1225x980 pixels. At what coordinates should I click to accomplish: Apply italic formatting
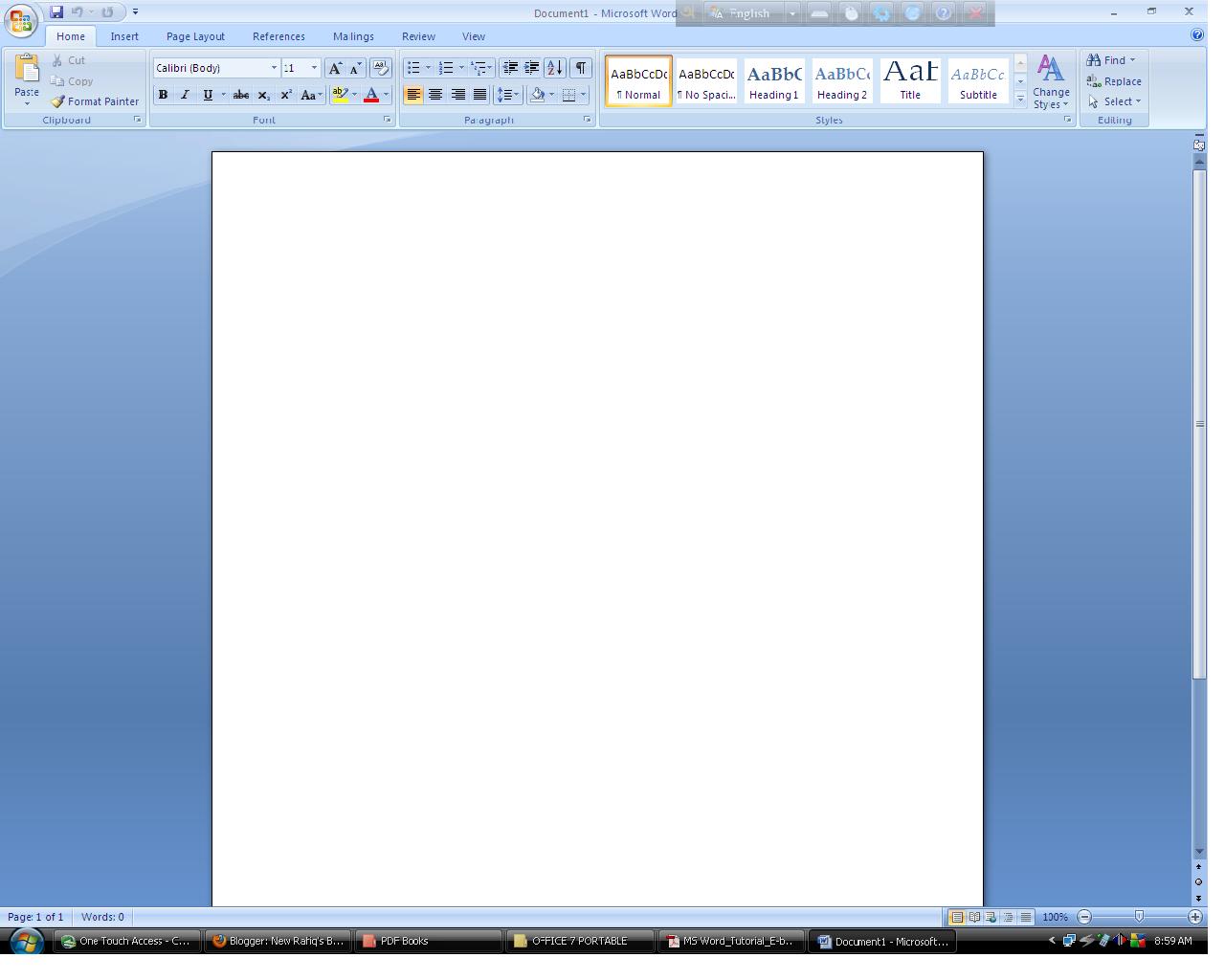[185, 94]
